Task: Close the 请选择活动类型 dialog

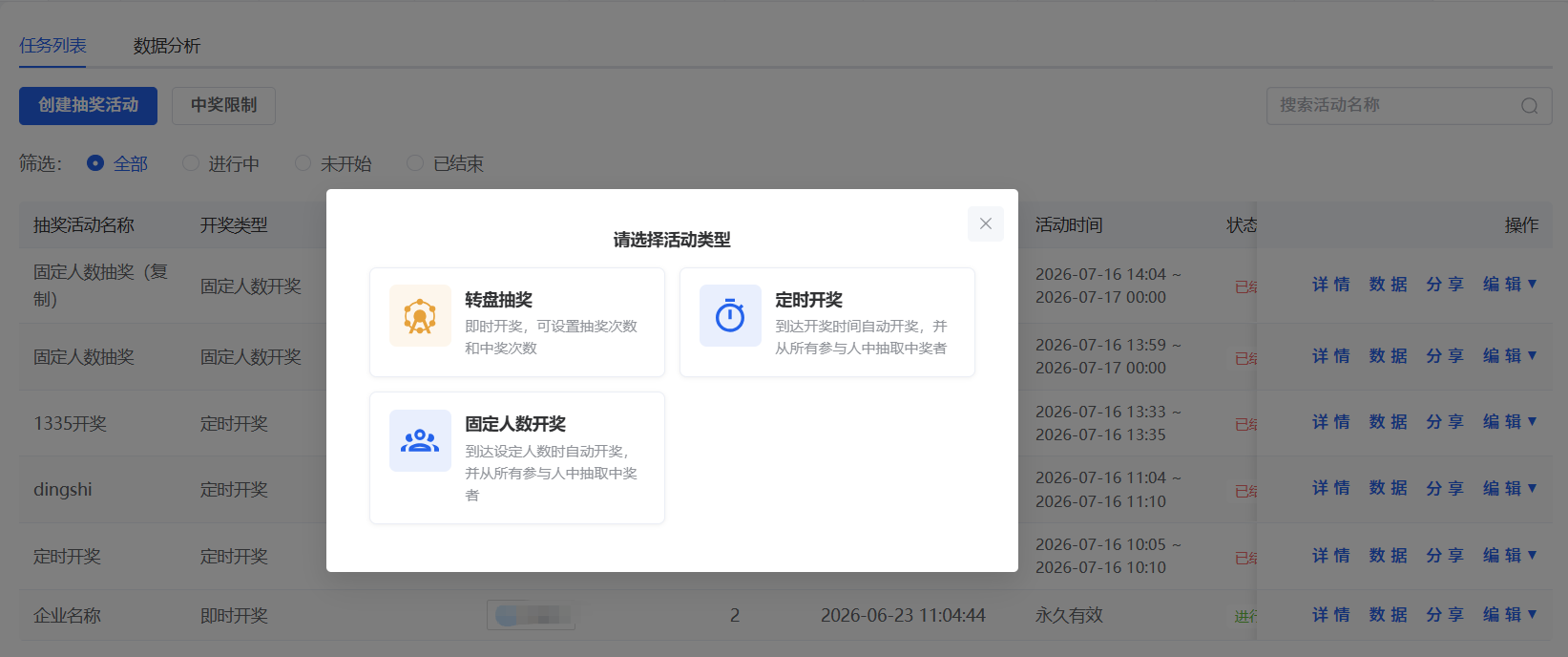Action: tap(986, 223)
